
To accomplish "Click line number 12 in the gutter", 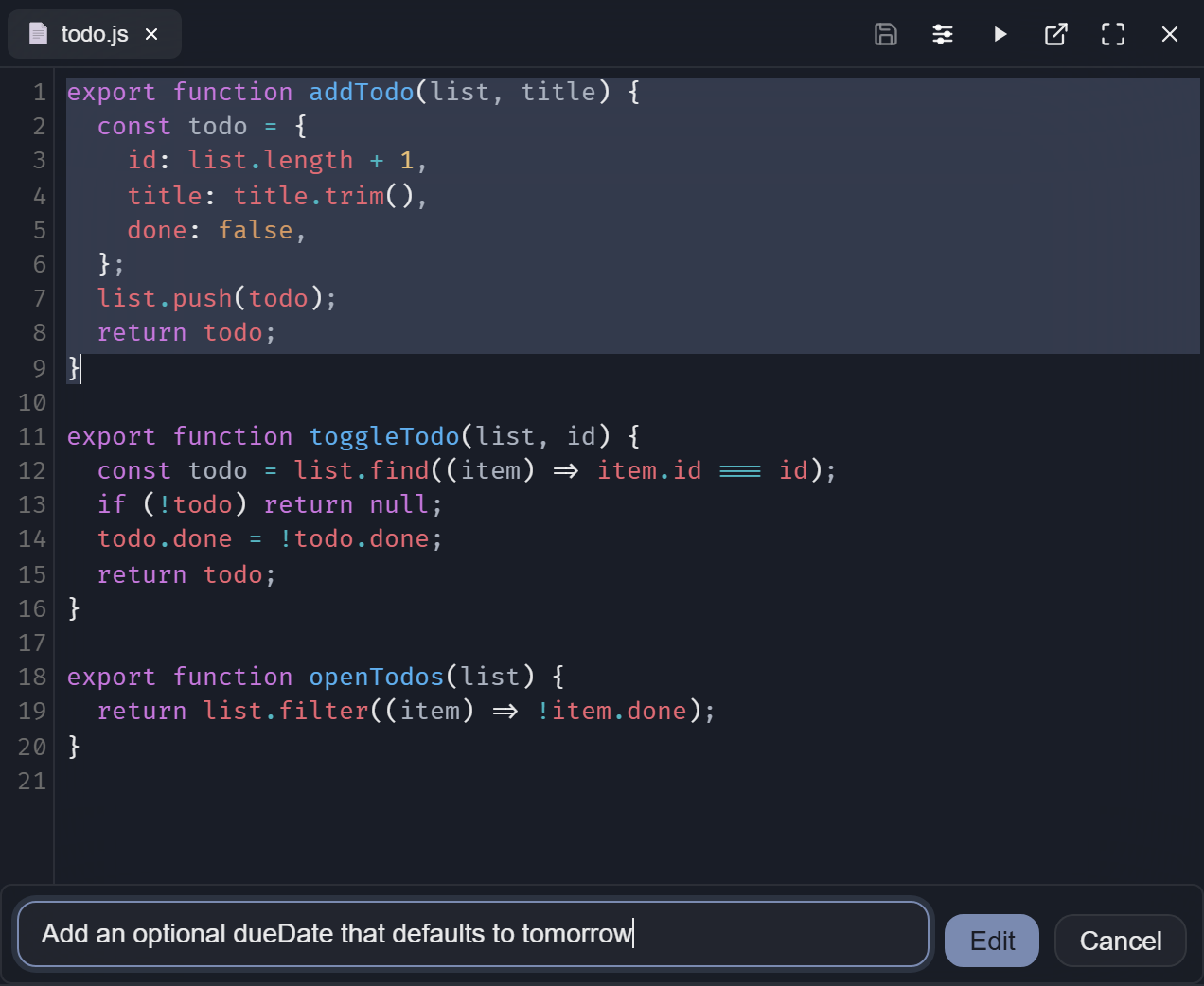I will pyautogui.click(x=32, y=470).
